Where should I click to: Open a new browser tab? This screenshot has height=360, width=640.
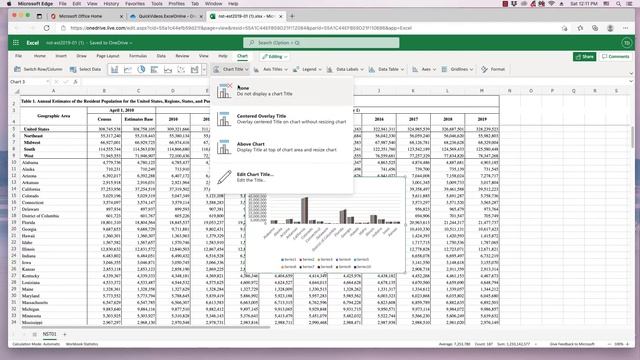(x=292, y=16)
